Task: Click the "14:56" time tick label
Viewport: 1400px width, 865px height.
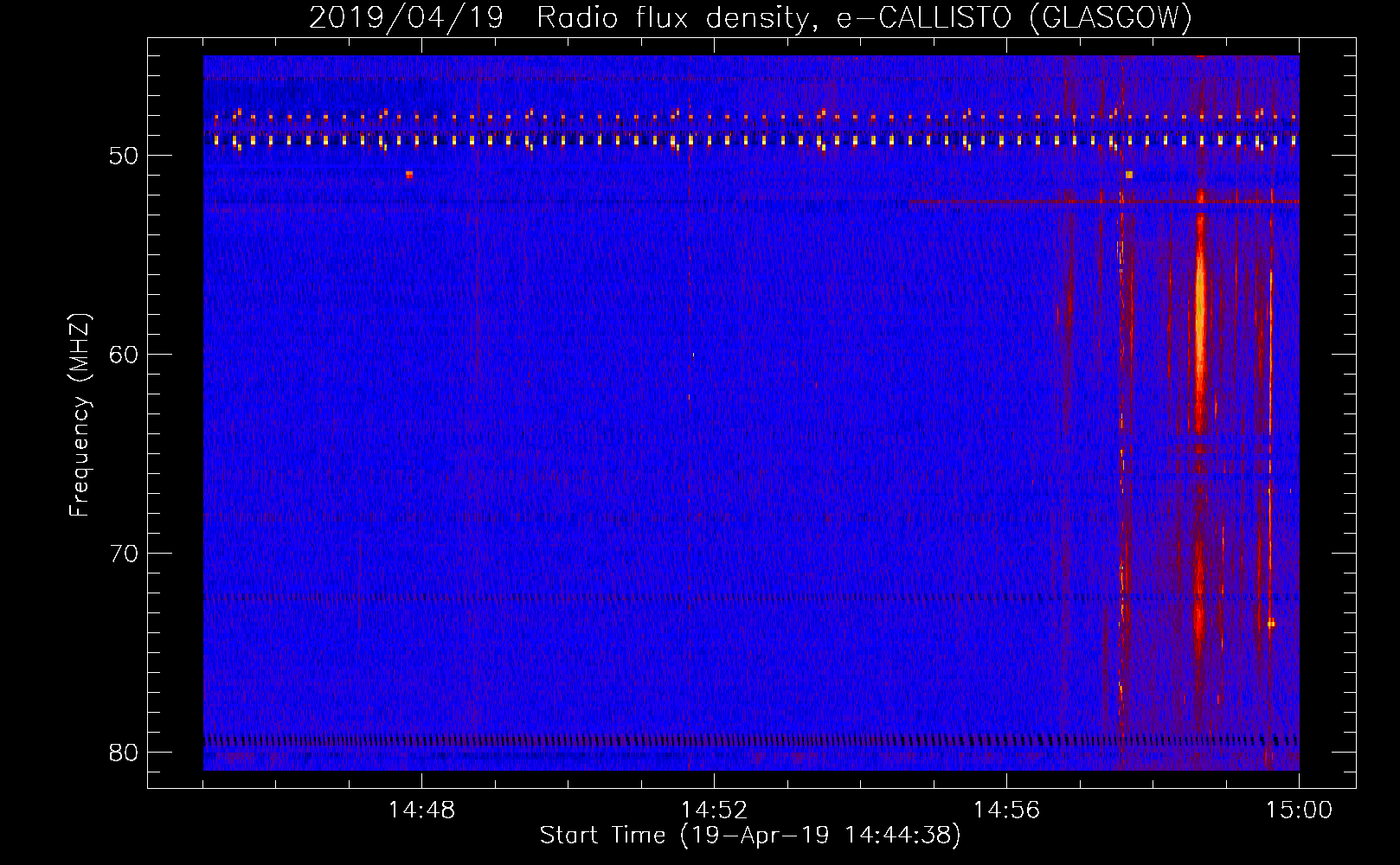Action: point(1006,811)
